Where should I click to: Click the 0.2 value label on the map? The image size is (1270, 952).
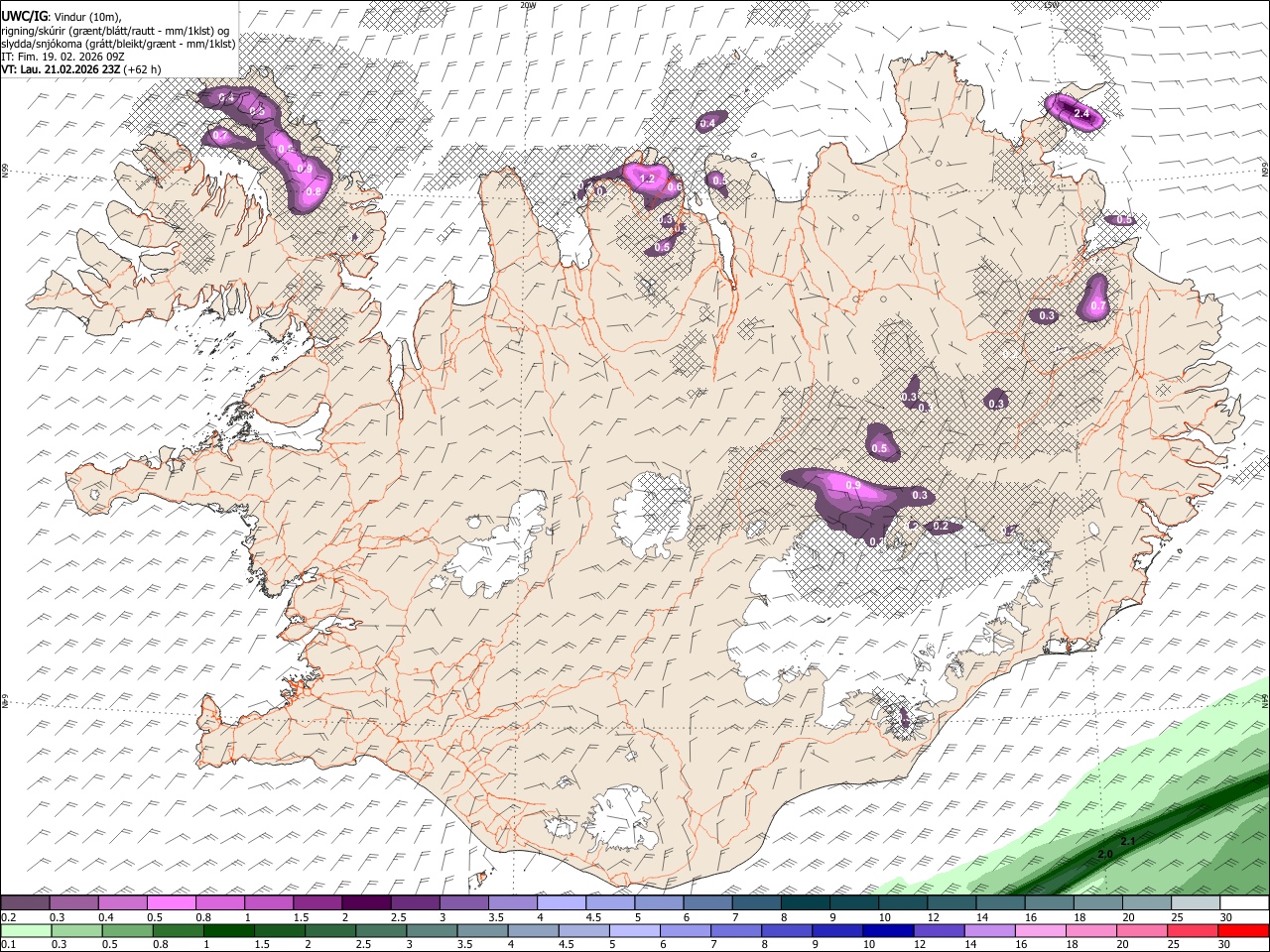point(942,527)
